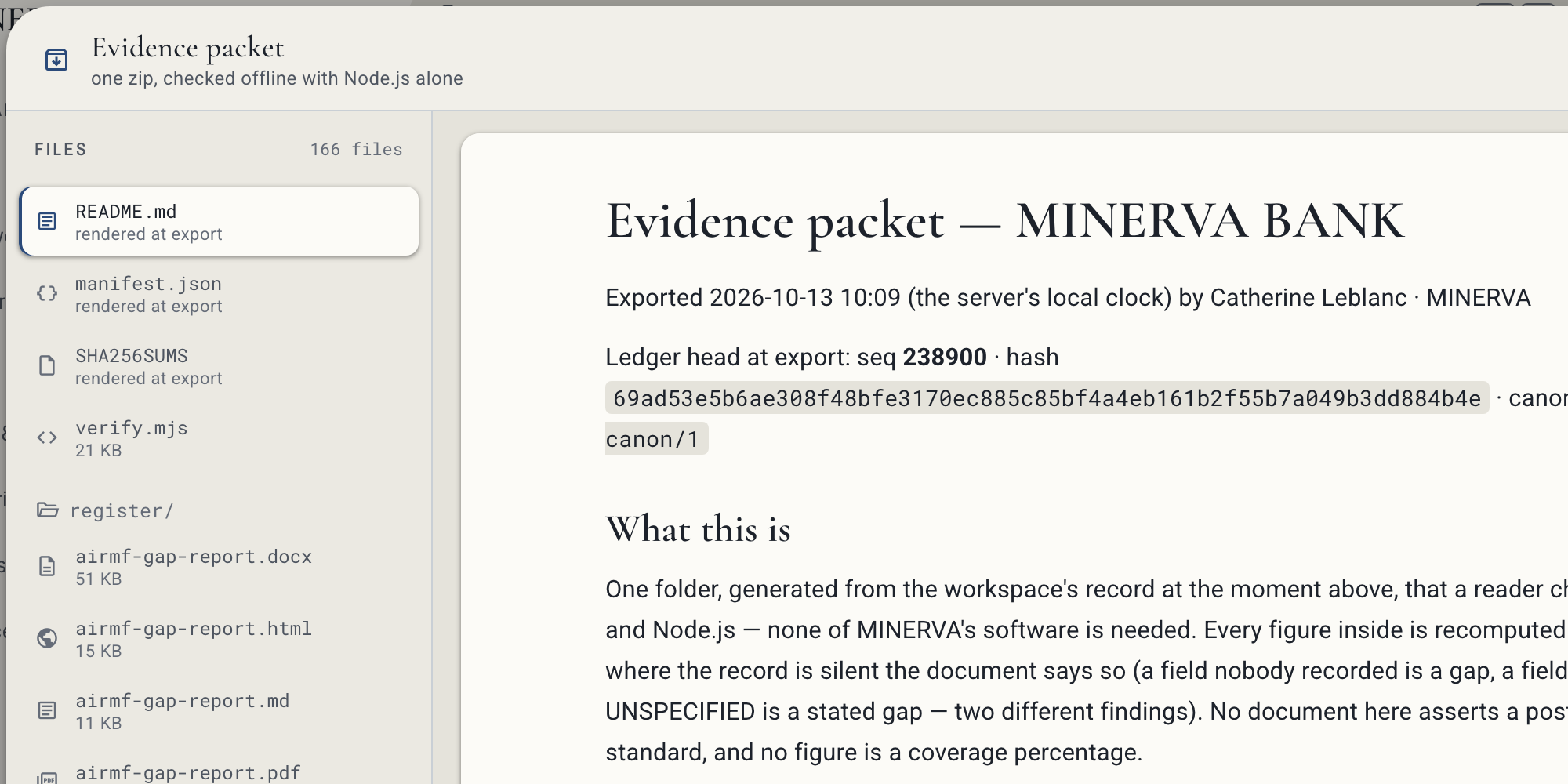Collapse the register/ folder
Viewport: 1568px width, 784px height.
click(220, 510)
